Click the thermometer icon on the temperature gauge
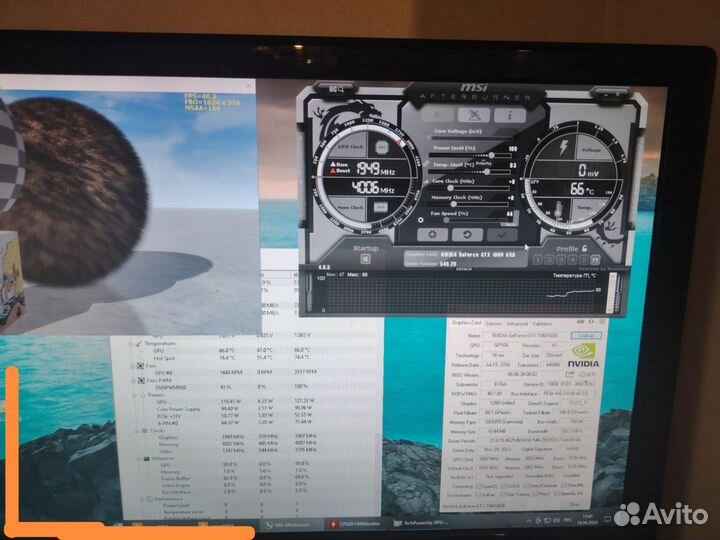 tap(558, 210)
